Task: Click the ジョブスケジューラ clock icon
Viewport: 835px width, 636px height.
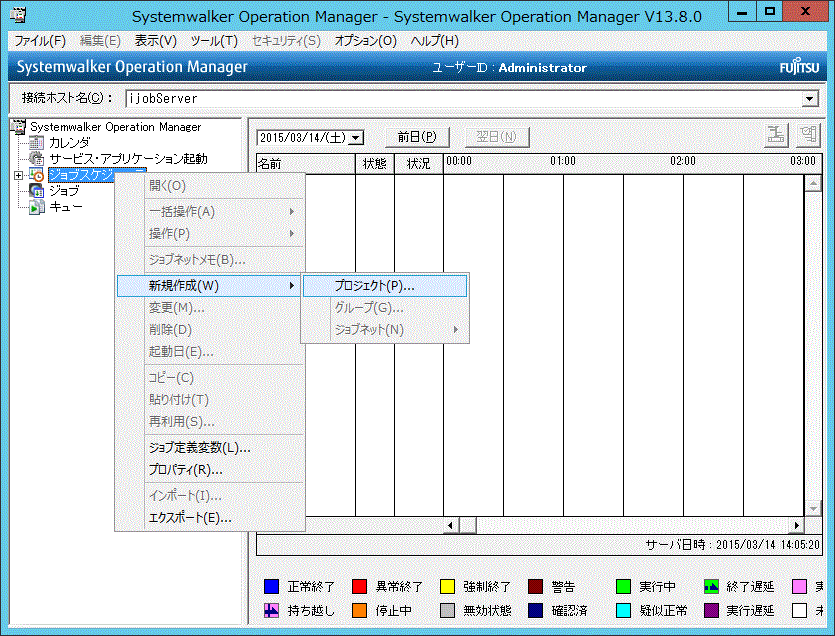Action: [36, 175]
